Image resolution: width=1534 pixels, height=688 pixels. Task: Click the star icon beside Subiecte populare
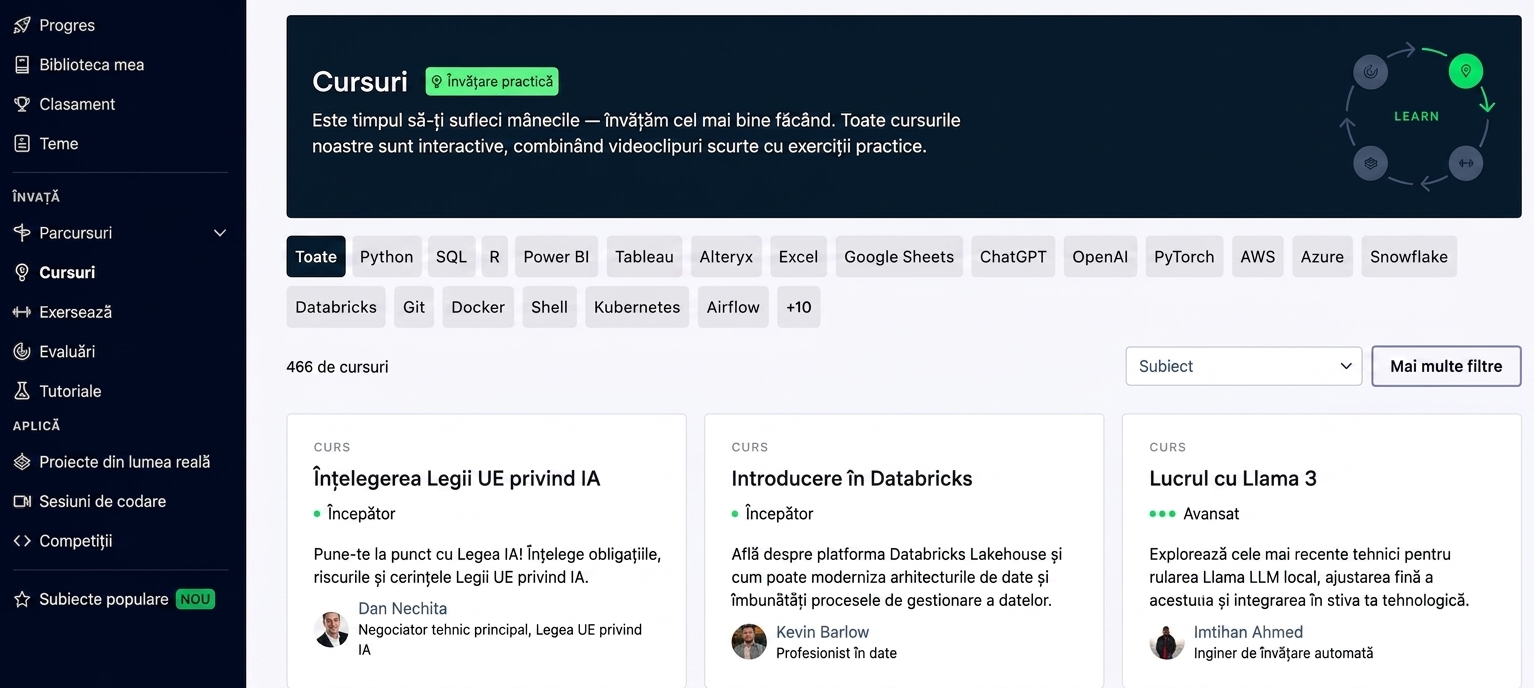(21, 599)
